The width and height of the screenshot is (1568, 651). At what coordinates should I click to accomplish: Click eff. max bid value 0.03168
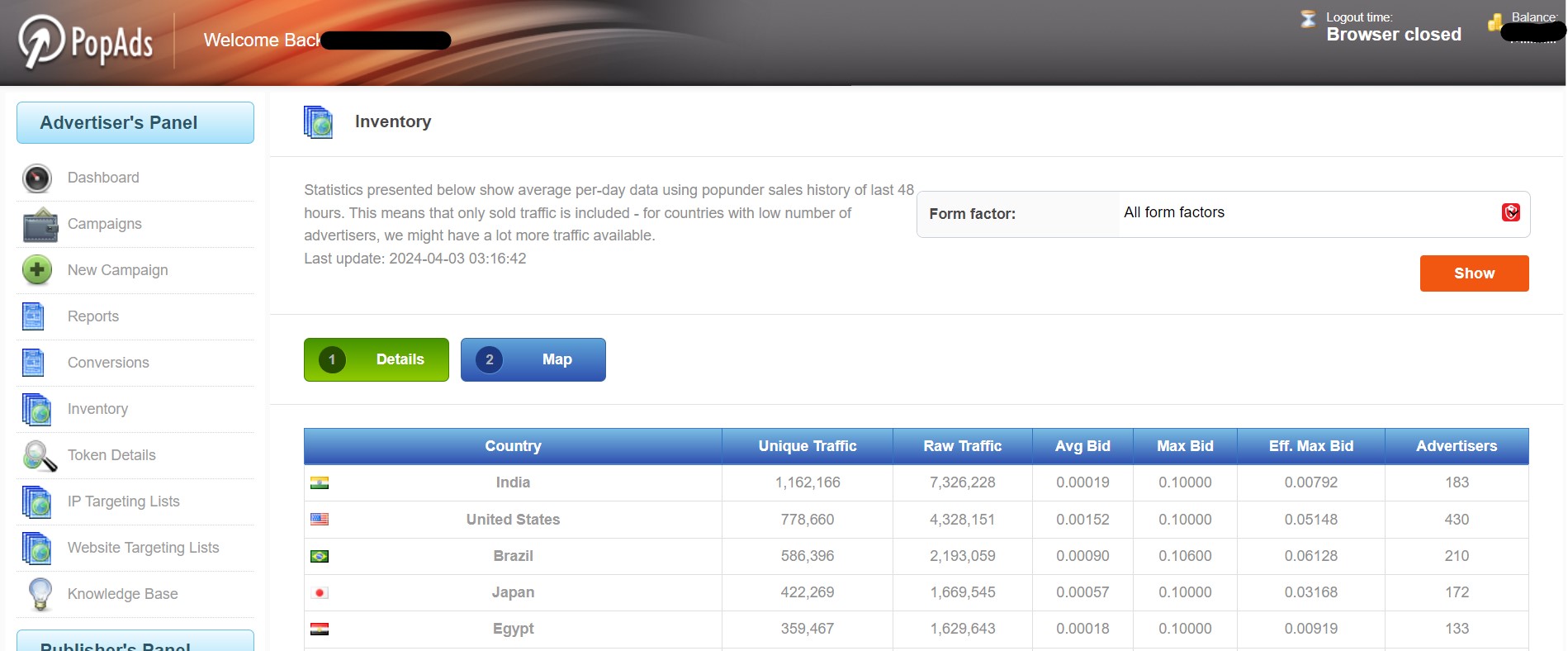coord(1311,592)
